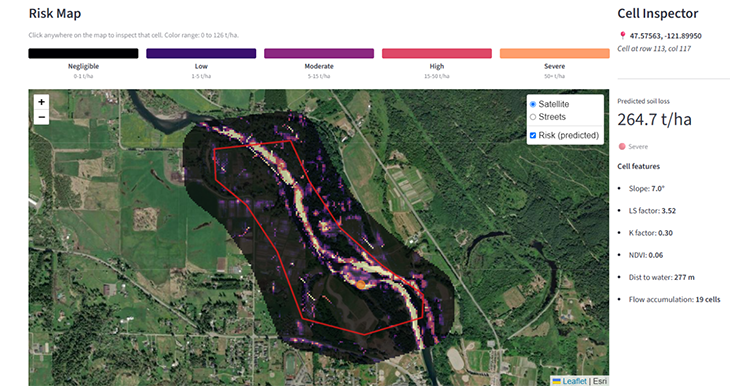730x386 pixels.
Task: Click the Negligible 0-1 t/ha legend label
Action: pos(83,71)
